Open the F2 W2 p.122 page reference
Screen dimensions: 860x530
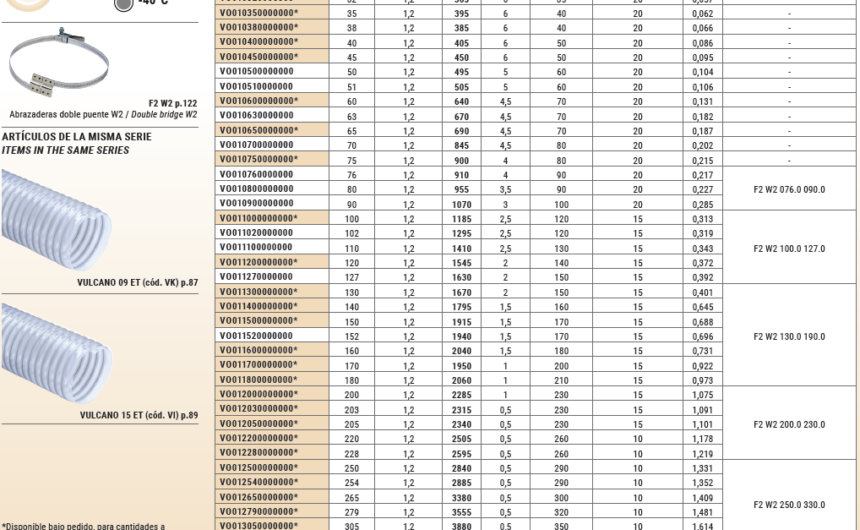(x=172, y=103)
